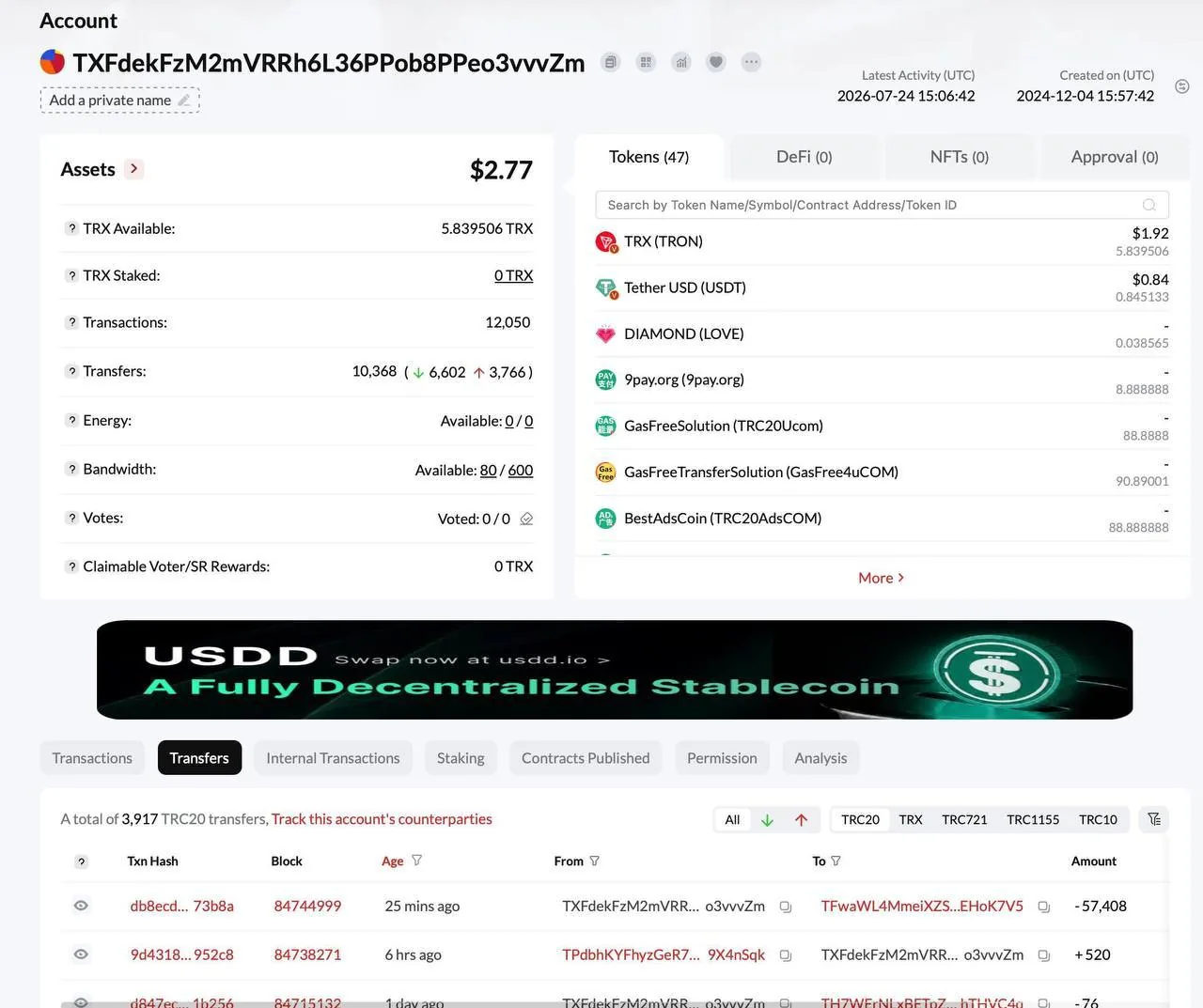Open the advanced filter icon right of TRC10
This screenshot has width=1203, height=1008.
click(1154, 819)
